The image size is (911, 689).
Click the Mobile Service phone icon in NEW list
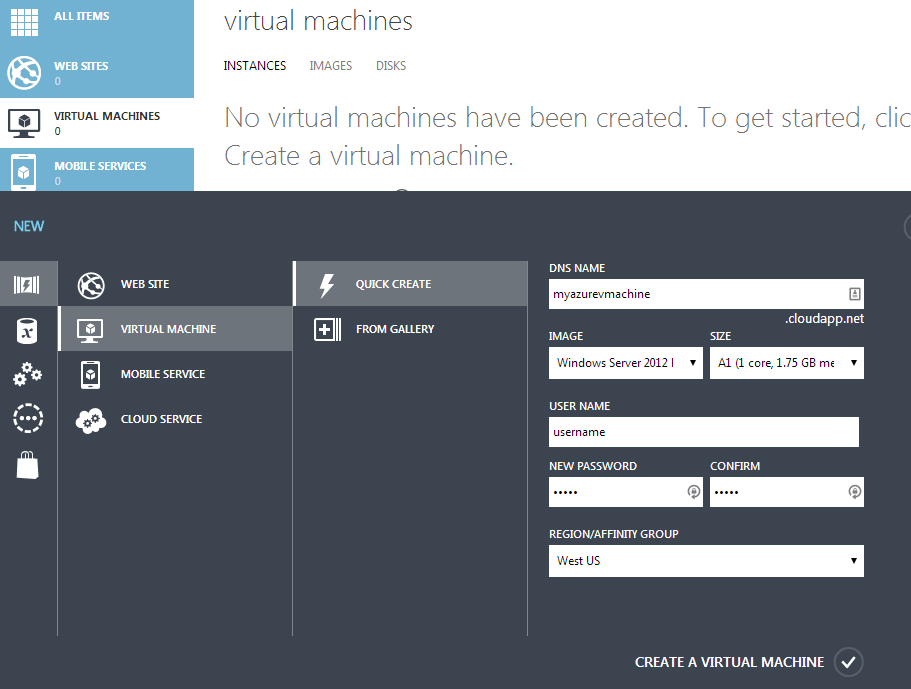coord(91,375)
